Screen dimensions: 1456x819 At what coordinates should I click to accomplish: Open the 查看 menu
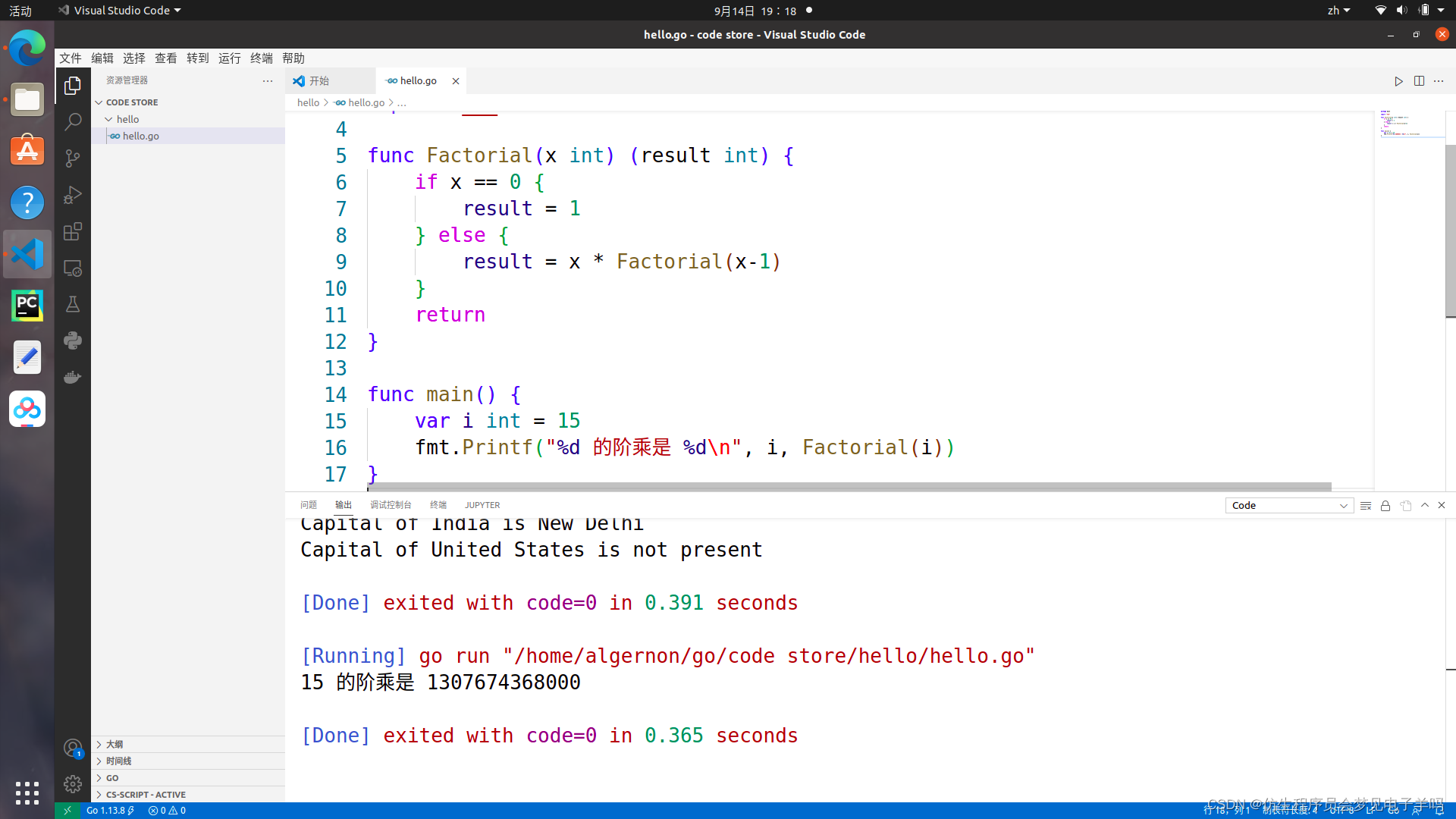tap(166, 58)
